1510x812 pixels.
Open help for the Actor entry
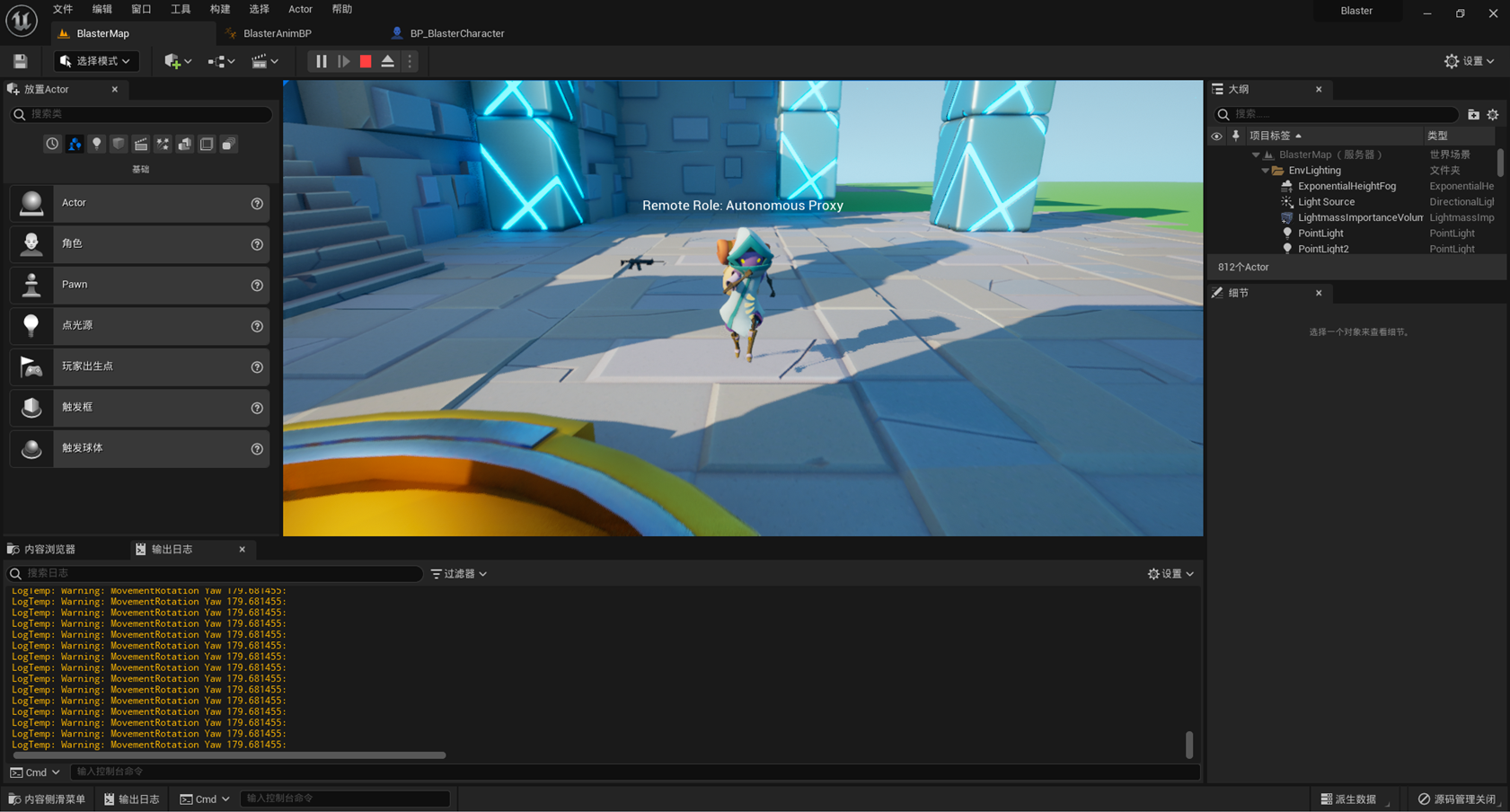[257, 204]
